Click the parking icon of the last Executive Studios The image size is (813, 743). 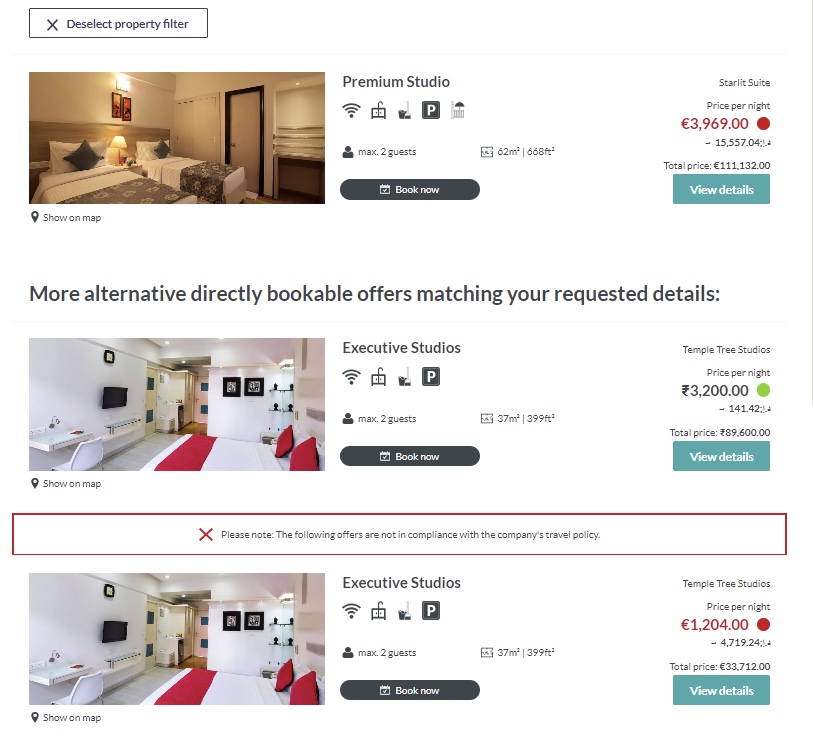click(430, 611)
